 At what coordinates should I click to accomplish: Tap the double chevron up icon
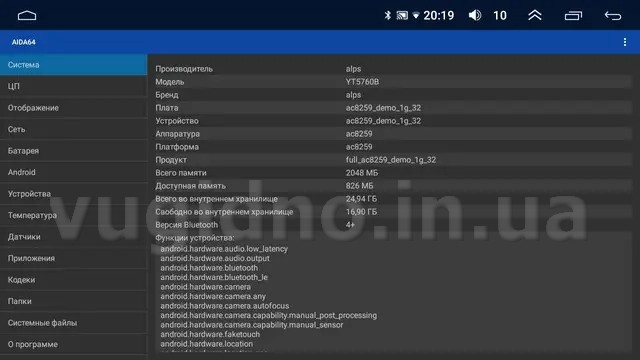pyautogui.click(x=535, y=16)
